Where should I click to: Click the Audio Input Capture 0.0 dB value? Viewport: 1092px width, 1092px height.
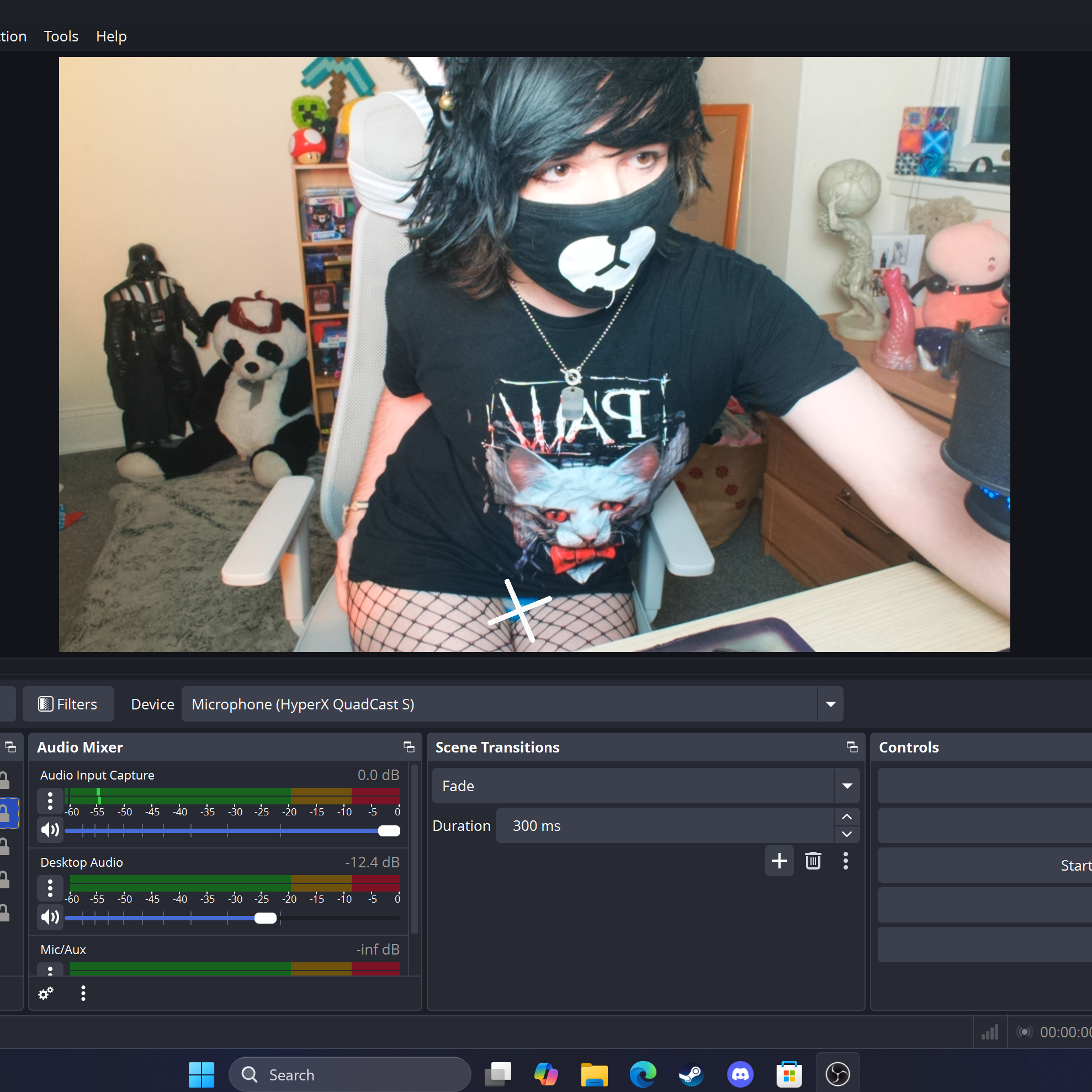tap(379, 775)
